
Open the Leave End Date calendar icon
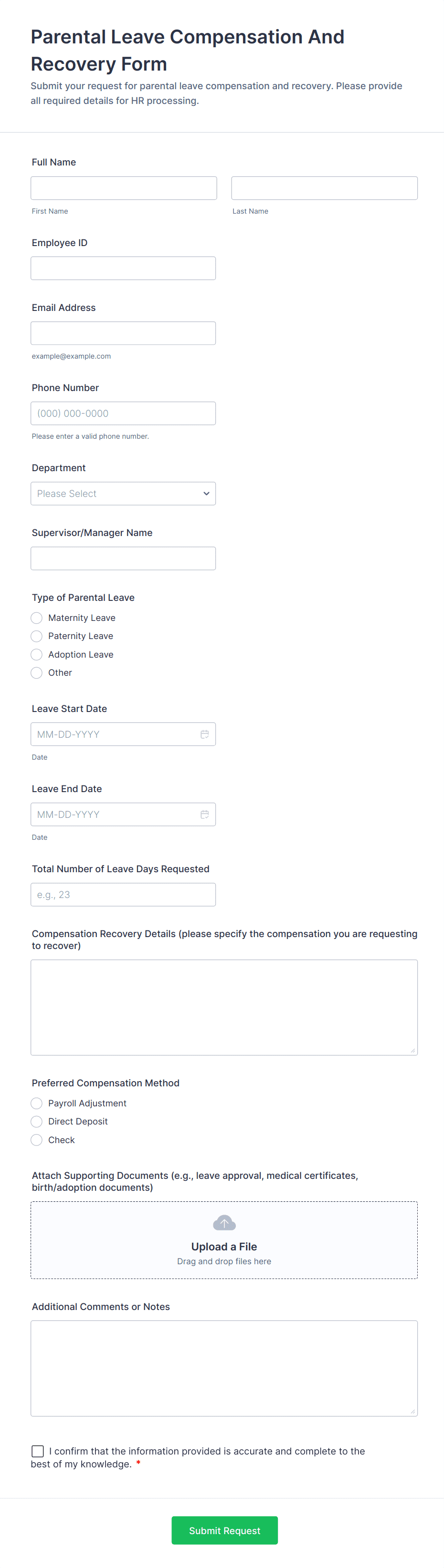click(x=205, y=815)
